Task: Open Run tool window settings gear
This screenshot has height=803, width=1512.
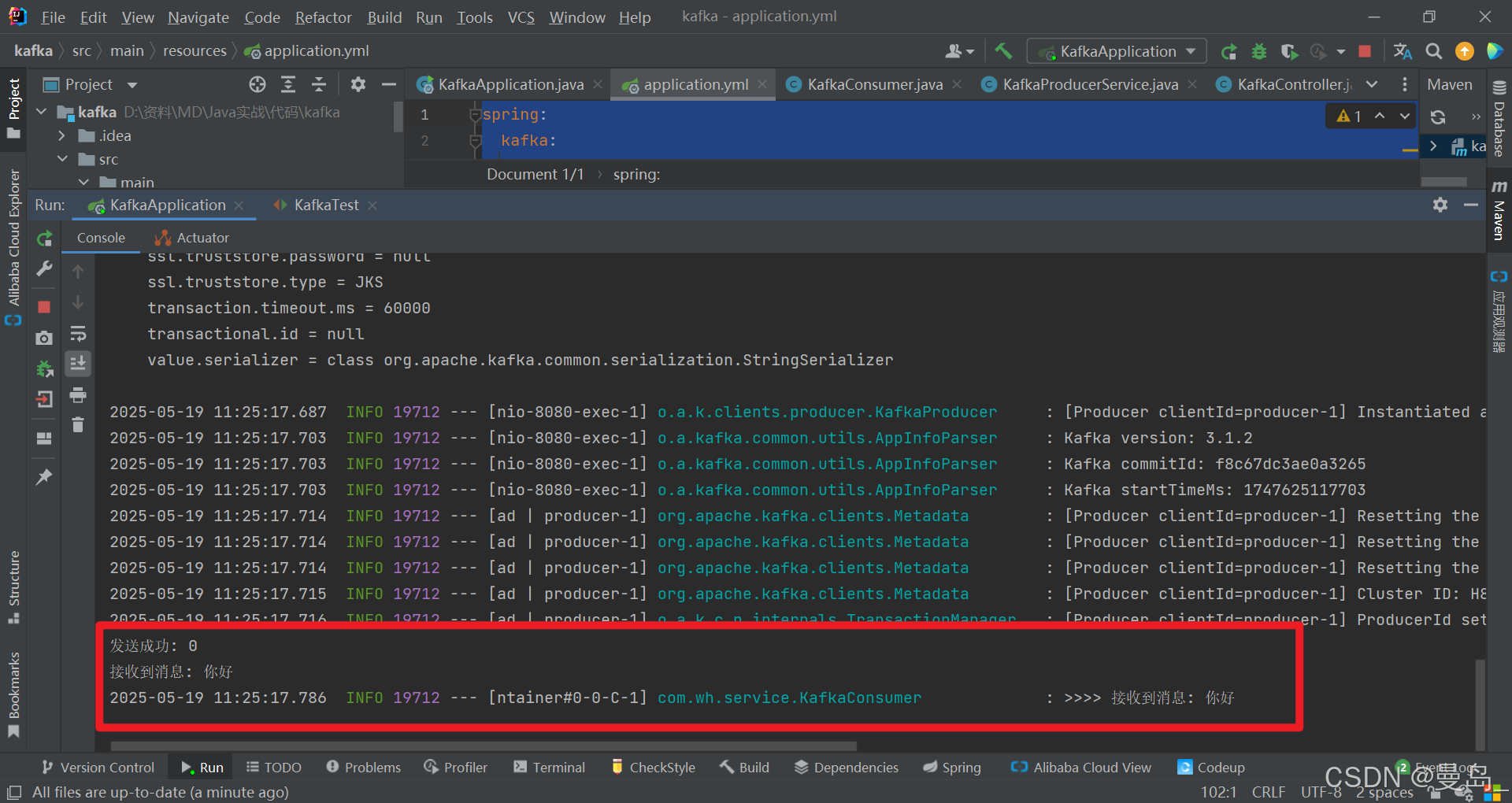Action: click(1440, 205)
